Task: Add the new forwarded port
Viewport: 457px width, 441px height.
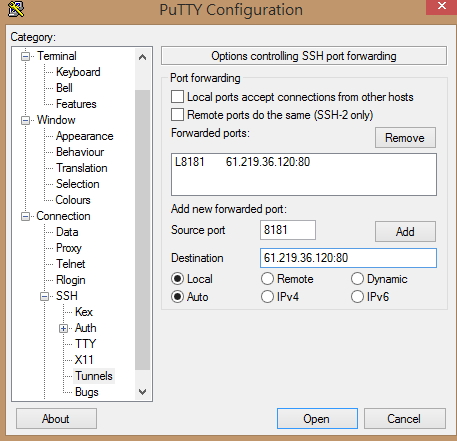Action: 405,231
